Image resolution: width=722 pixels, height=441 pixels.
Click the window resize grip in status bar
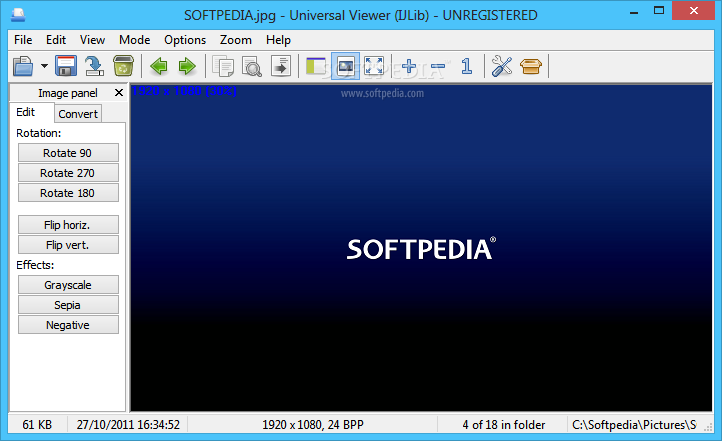tap(708, 428)
